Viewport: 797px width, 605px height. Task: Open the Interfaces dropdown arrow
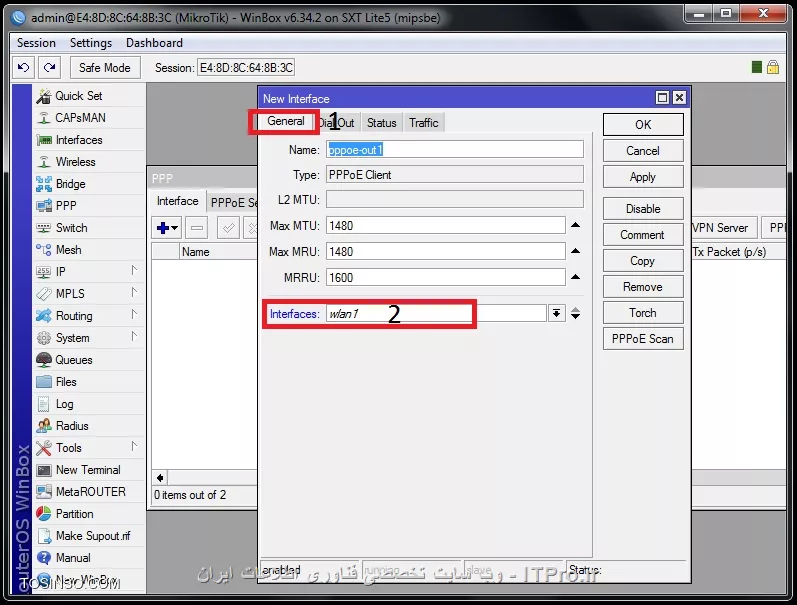click(x=557, y=313)
